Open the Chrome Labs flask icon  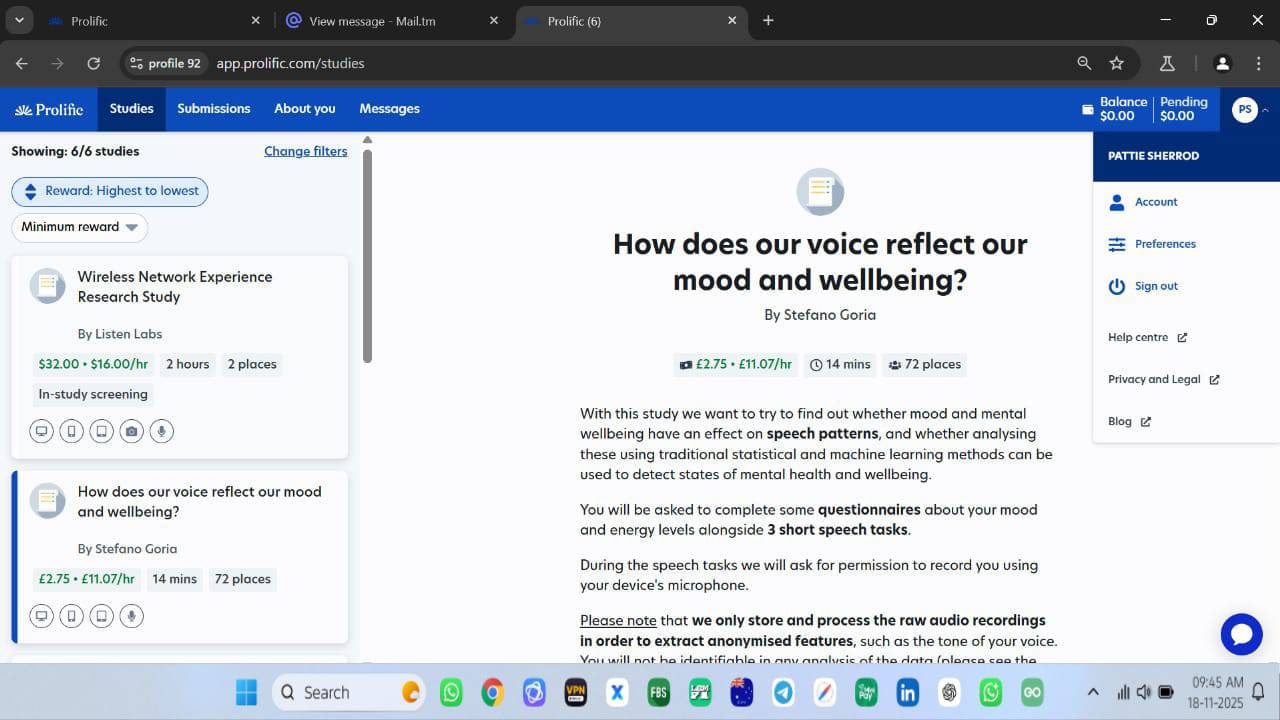(1166, 63)
